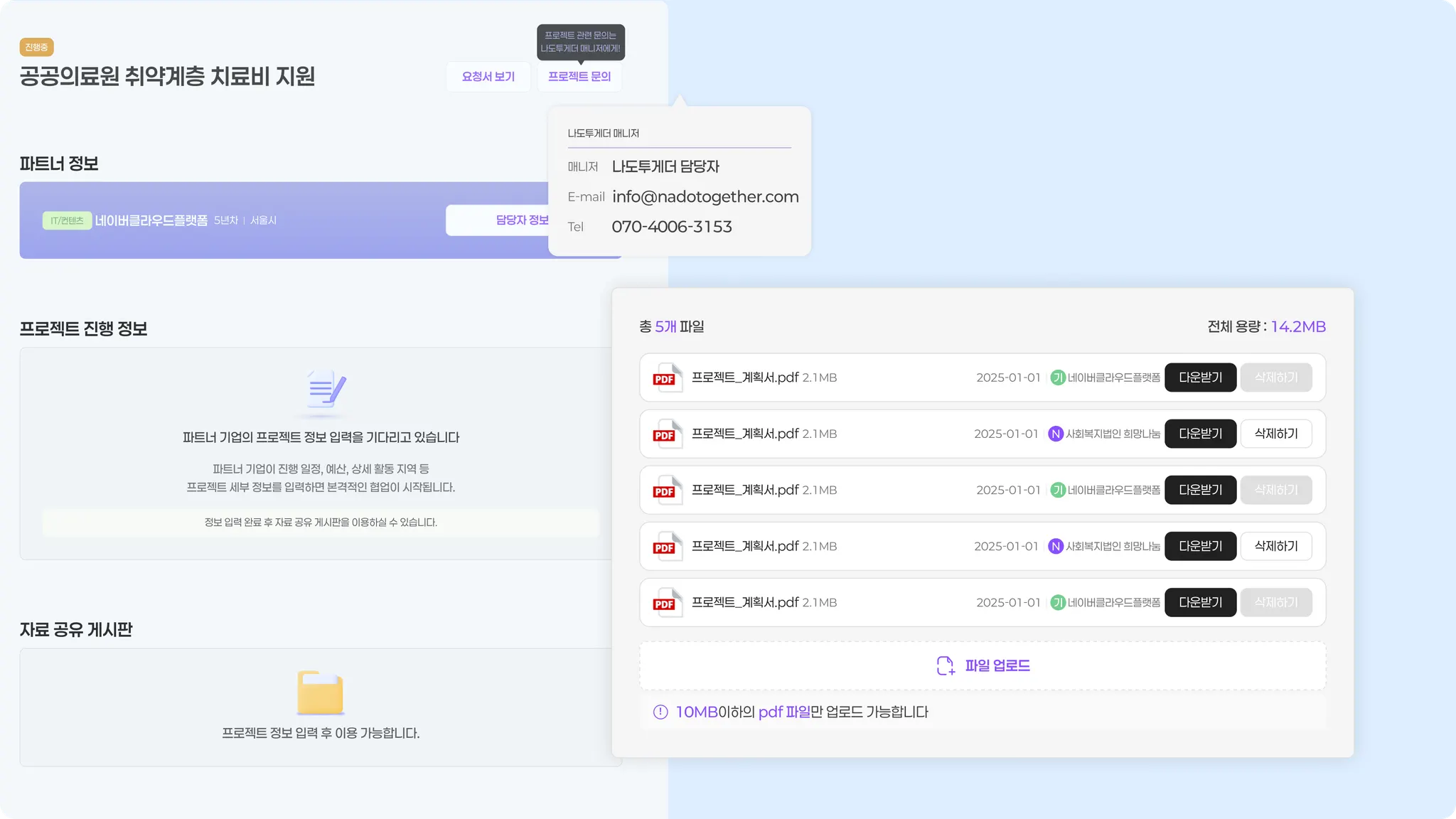
Task: Click the 진행중 status badge
Action: tap(36, 48)
